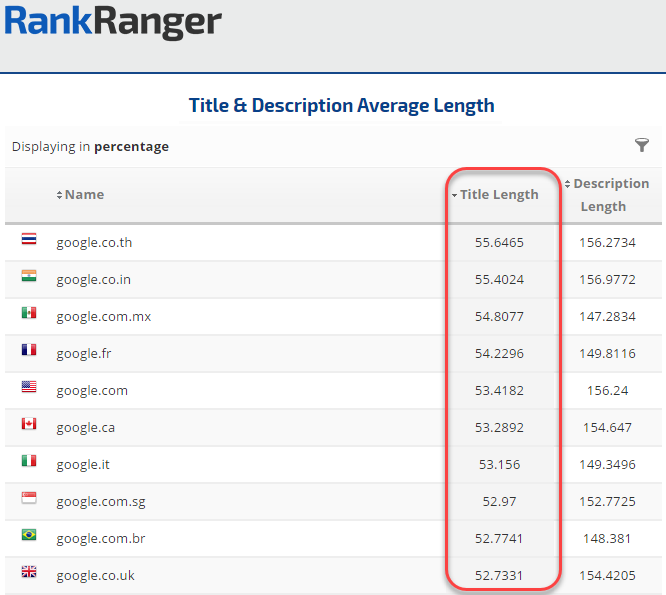Click description length value 149.3496

tap(607, 464)
